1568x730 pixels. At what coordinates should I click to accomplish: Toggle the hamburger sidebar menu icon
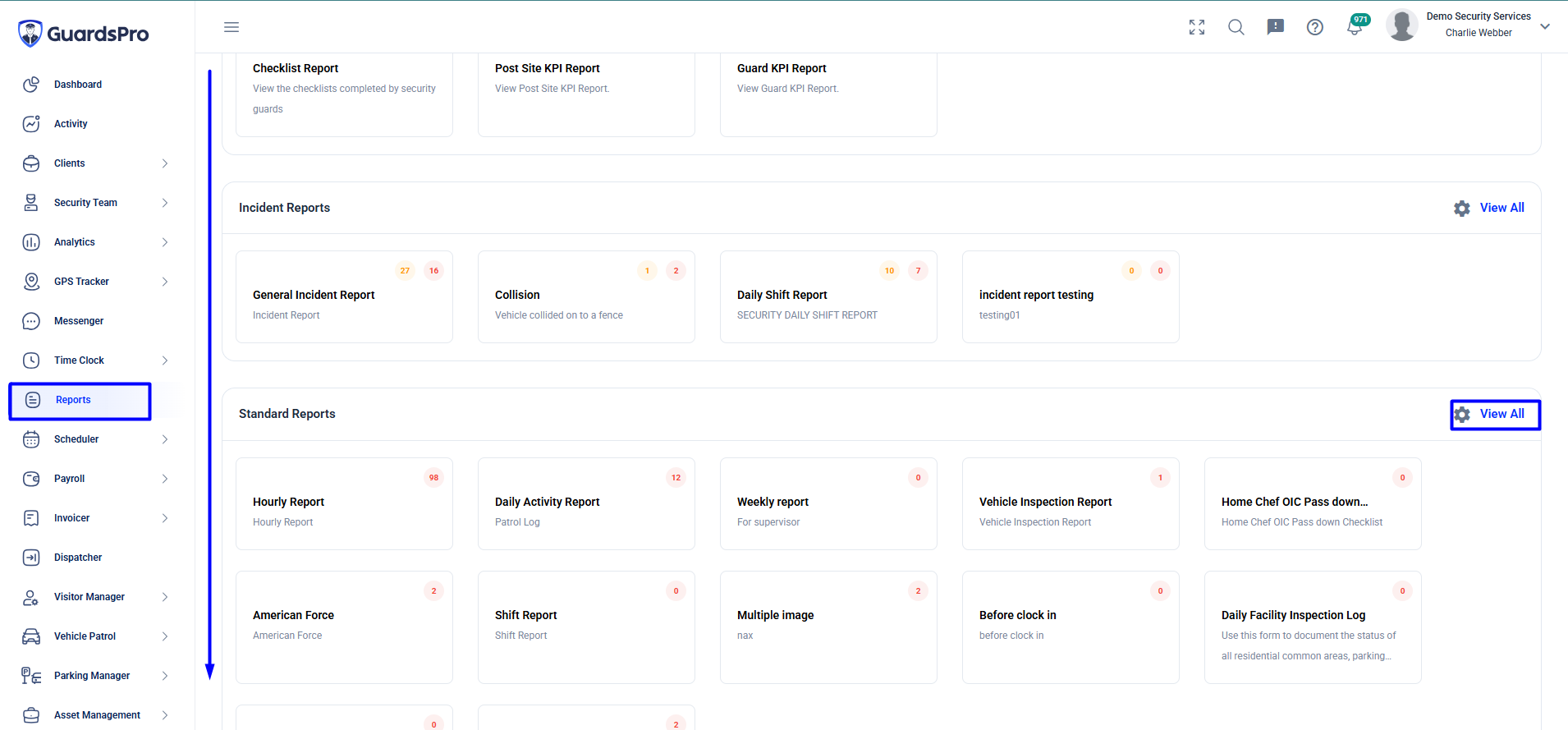coord(232,27)
